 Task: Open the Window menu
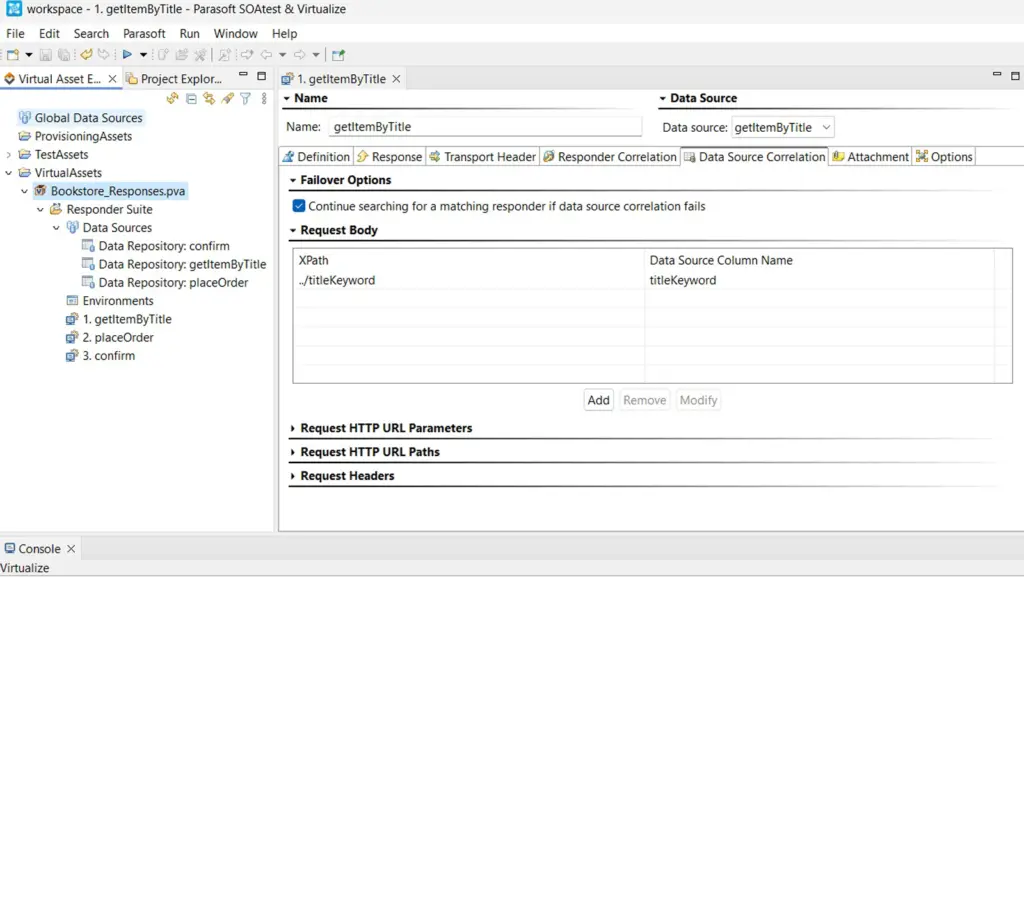(235, 33)
